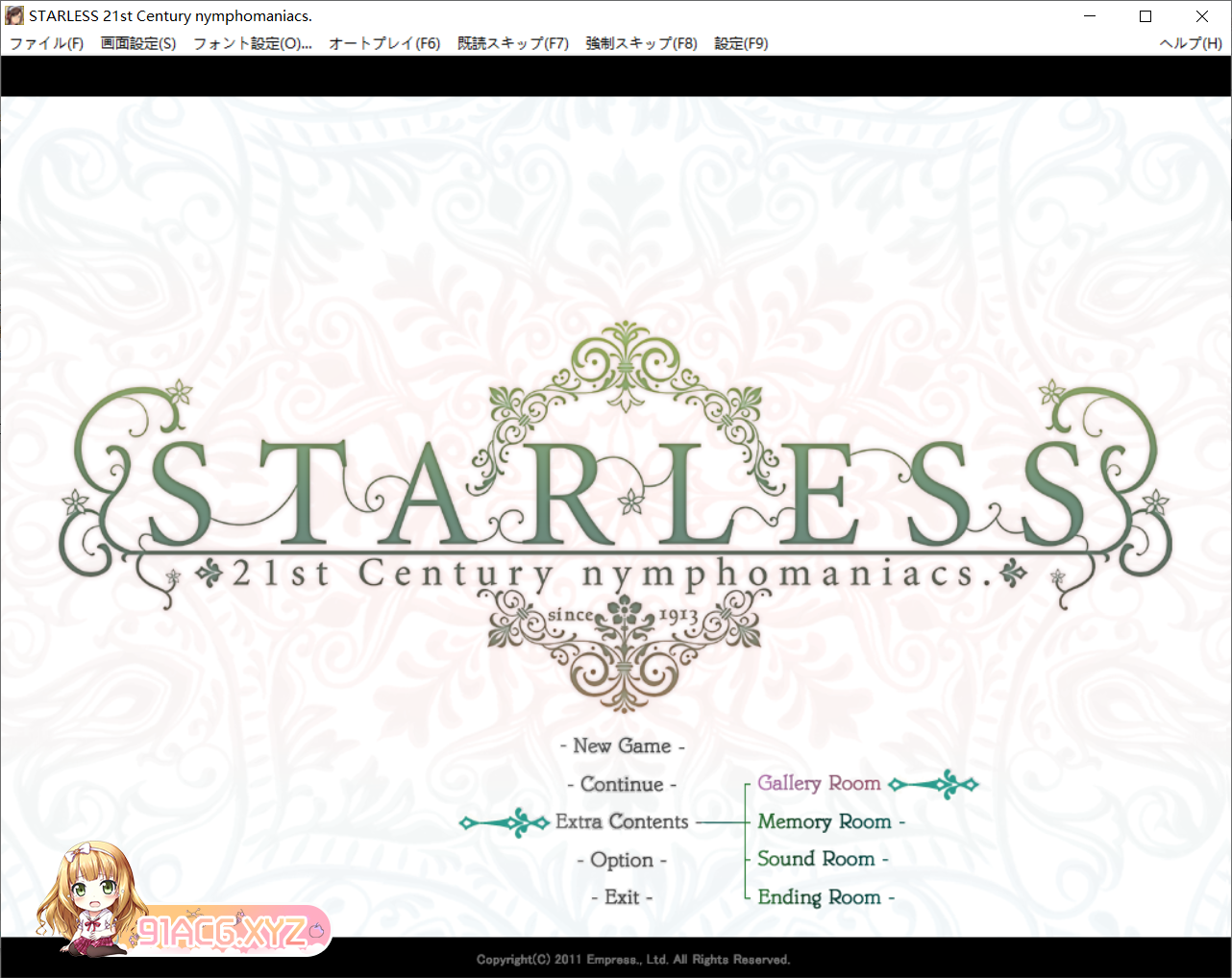1232x978 pixels.
Task: Click the application icon in title bar
Action: 14,15
